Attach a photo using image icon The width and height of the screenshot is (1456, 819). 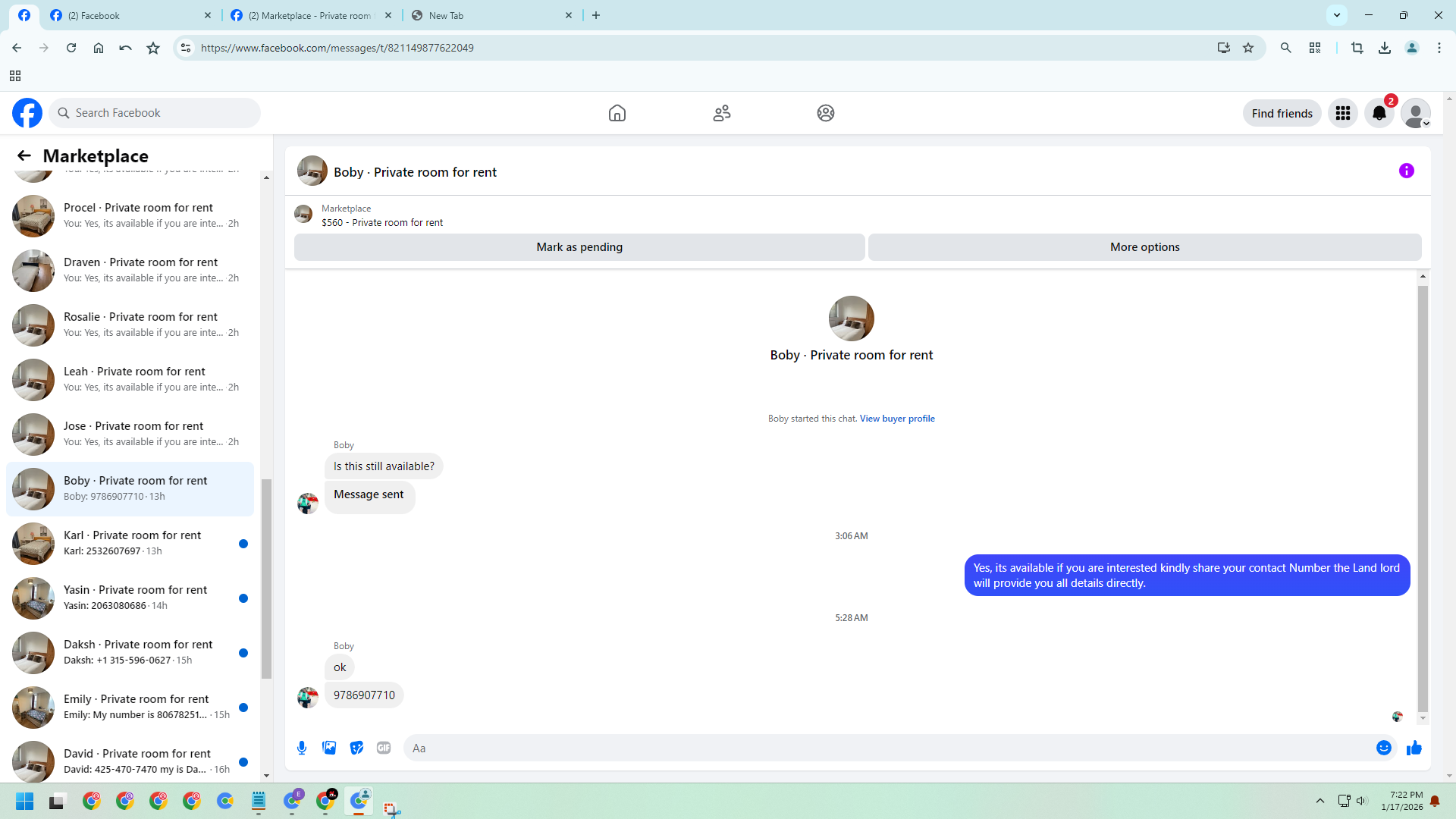(329, 748)
